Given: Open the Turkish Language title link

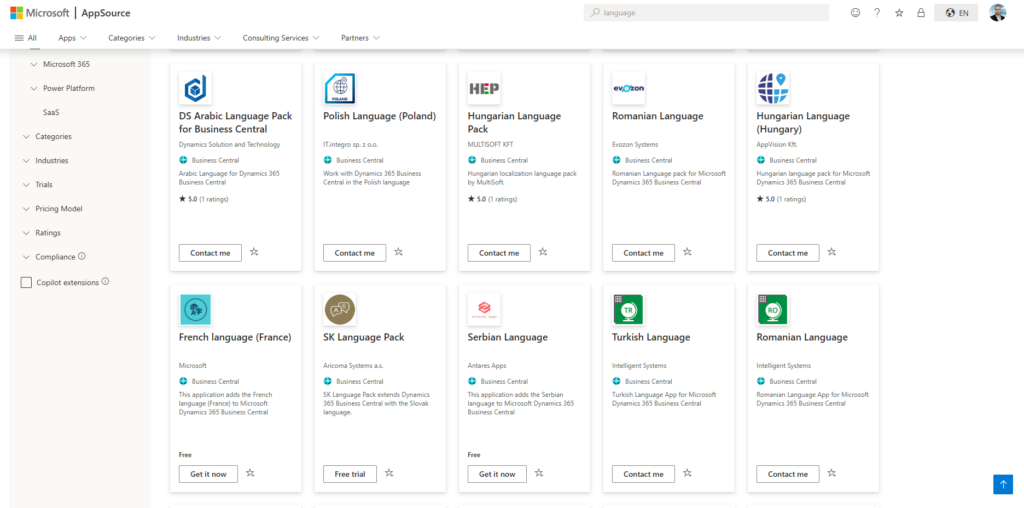Looking at the screenshot, I should 651,338.
